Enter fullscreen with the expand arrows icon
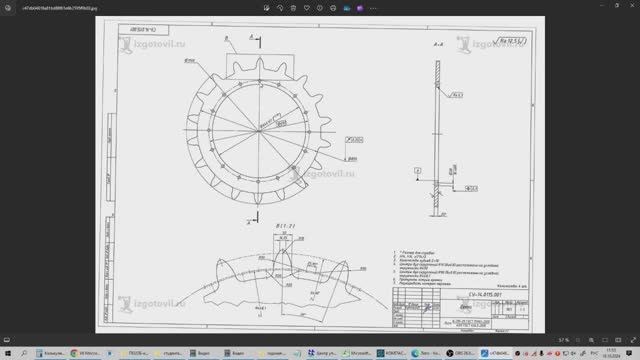The height and width of the screenshot is (360, 640). (633, 340)
